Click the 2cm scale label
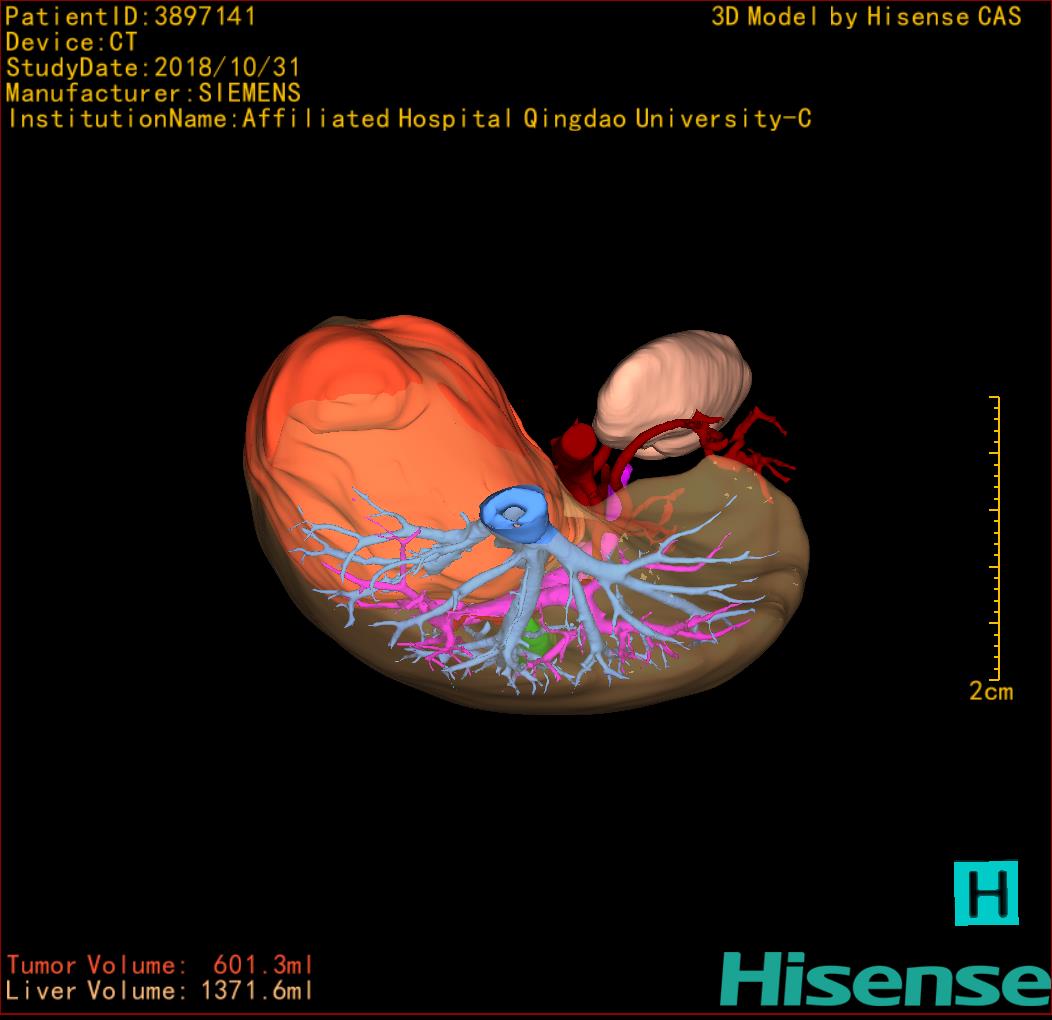1052x1020 pixels. point(990,691)
